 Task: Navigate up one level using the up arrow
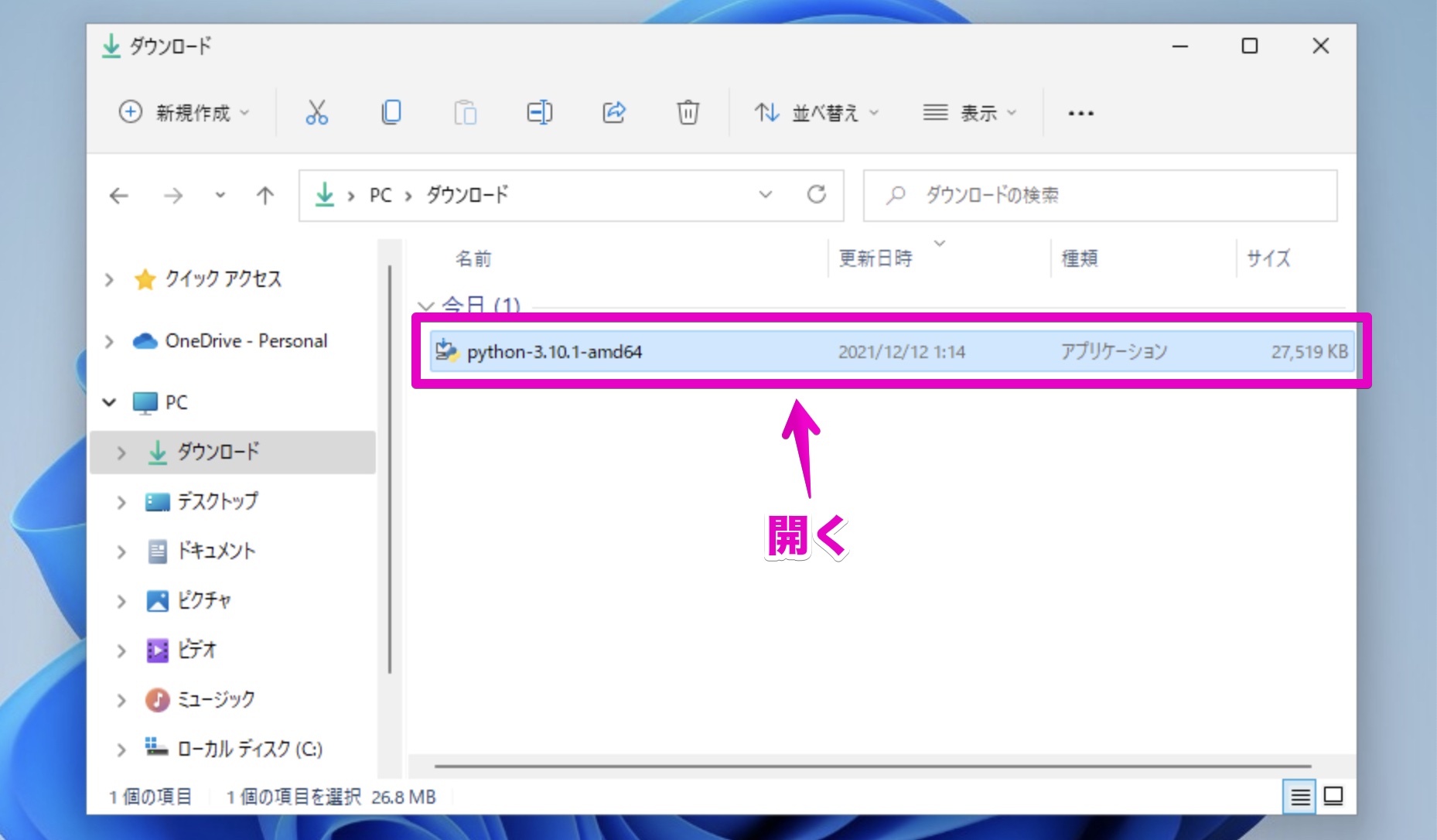coord(264,195)
